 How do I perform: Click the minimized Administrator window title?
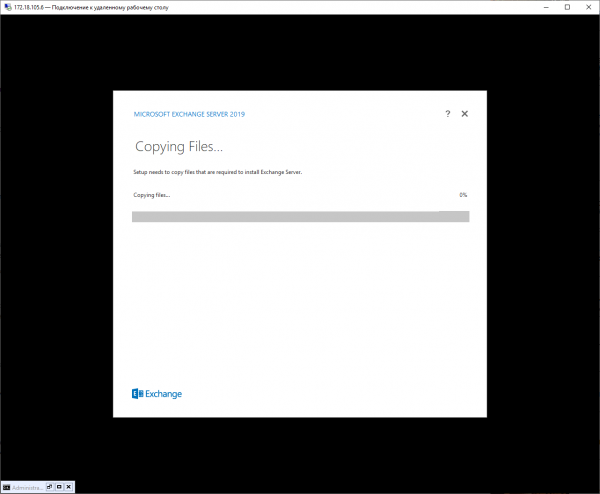coord(27,486)
